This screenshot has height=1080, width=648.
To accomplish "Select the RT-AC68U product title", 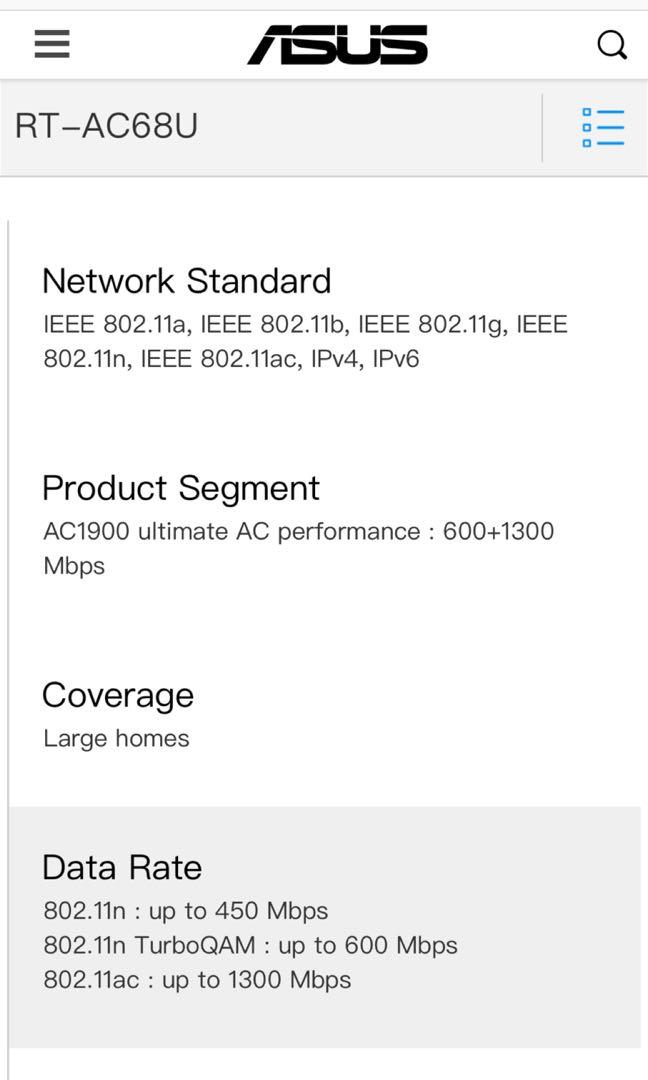I will click(x=106, y=126).
